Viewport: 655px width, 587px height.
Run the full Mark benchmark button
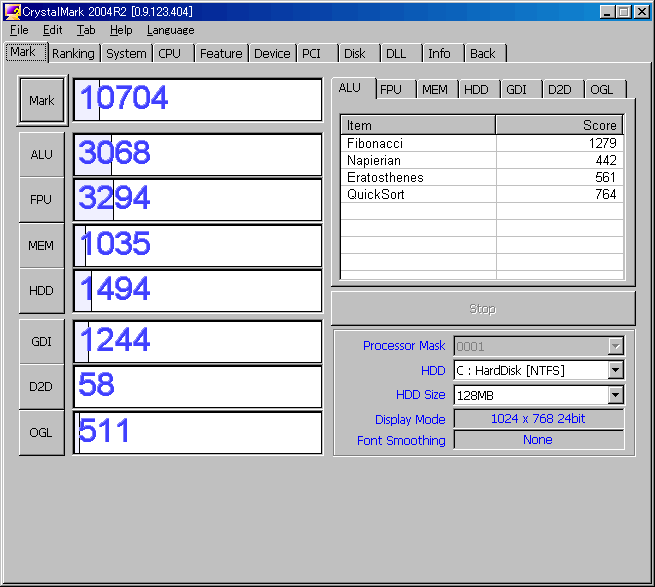tap(42, 101)
